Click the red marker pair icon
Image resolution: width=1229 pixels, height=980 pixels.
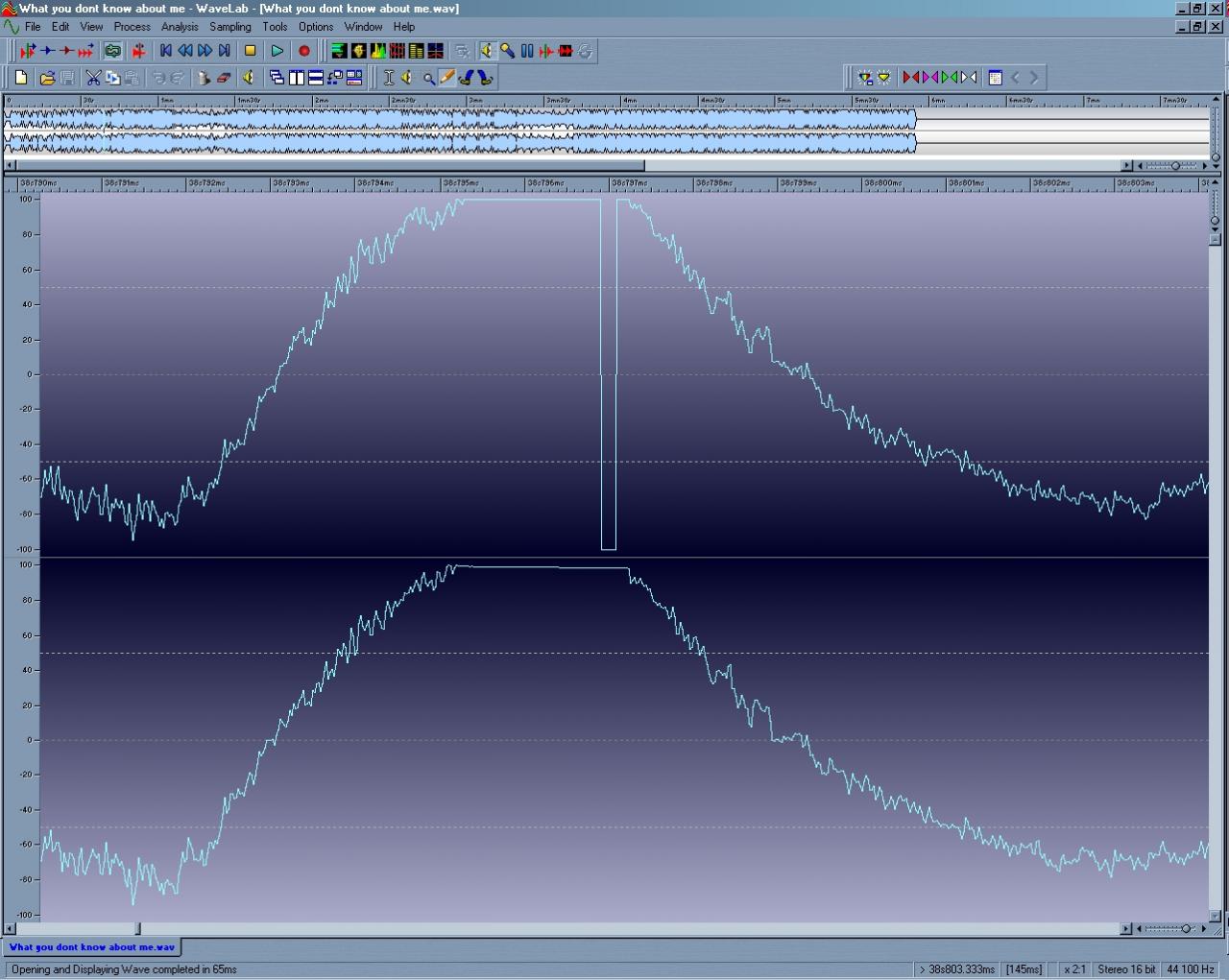[x=911, y=78]
